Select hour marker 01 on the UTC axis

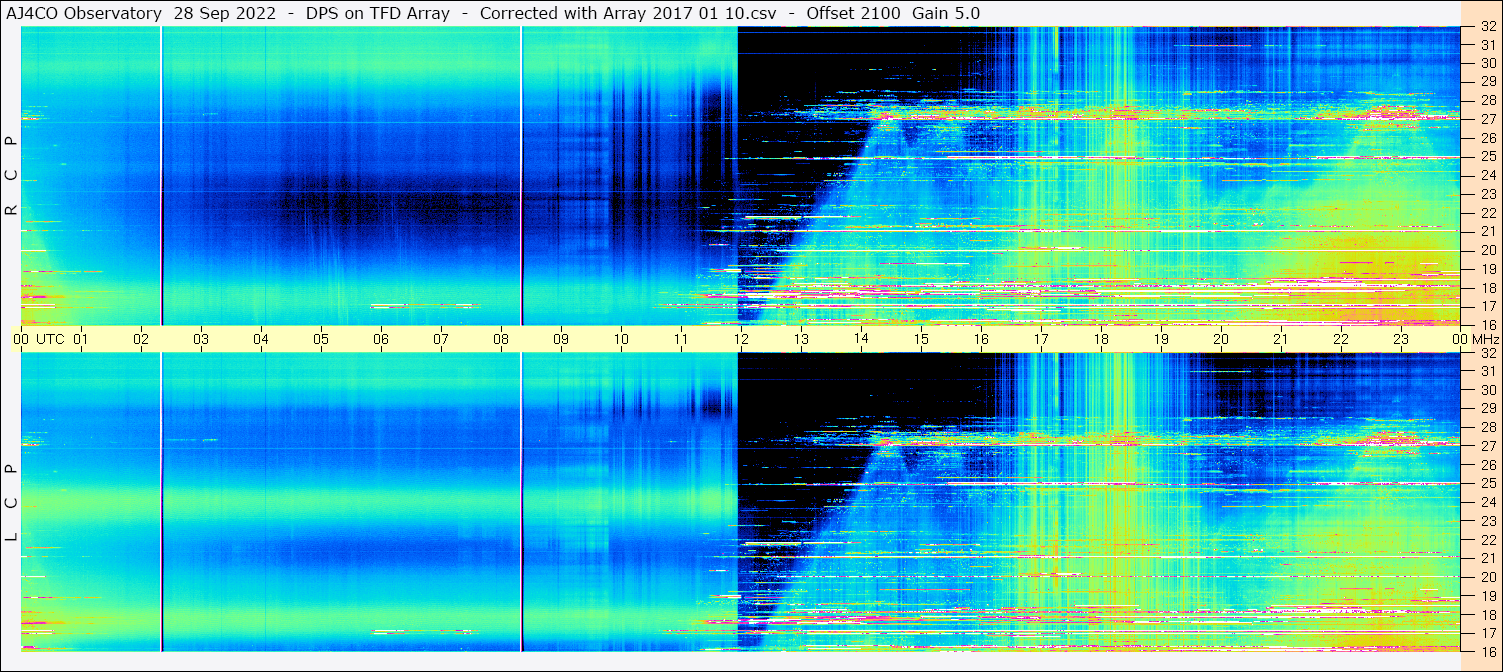(81, 339)
